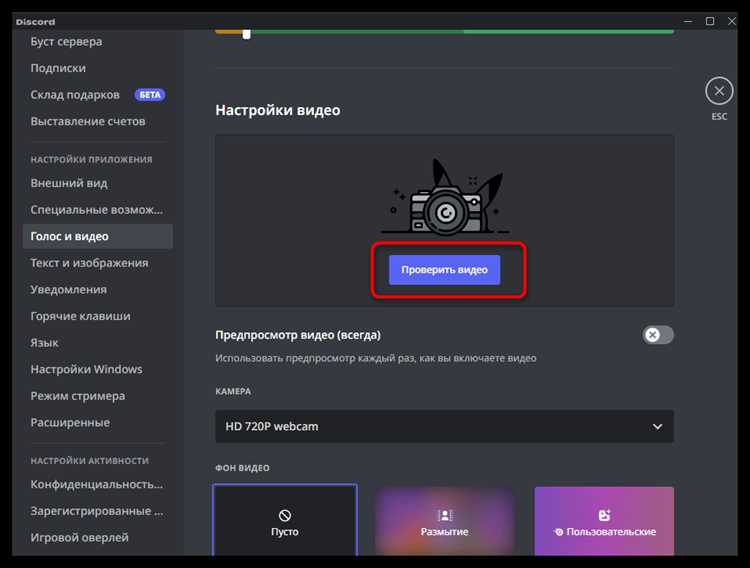The image size is (750, 568).
Task: Click the НАСТРОЙКИ ПРИЛОЖЕНИЯ header
Action: pos(91,159)
